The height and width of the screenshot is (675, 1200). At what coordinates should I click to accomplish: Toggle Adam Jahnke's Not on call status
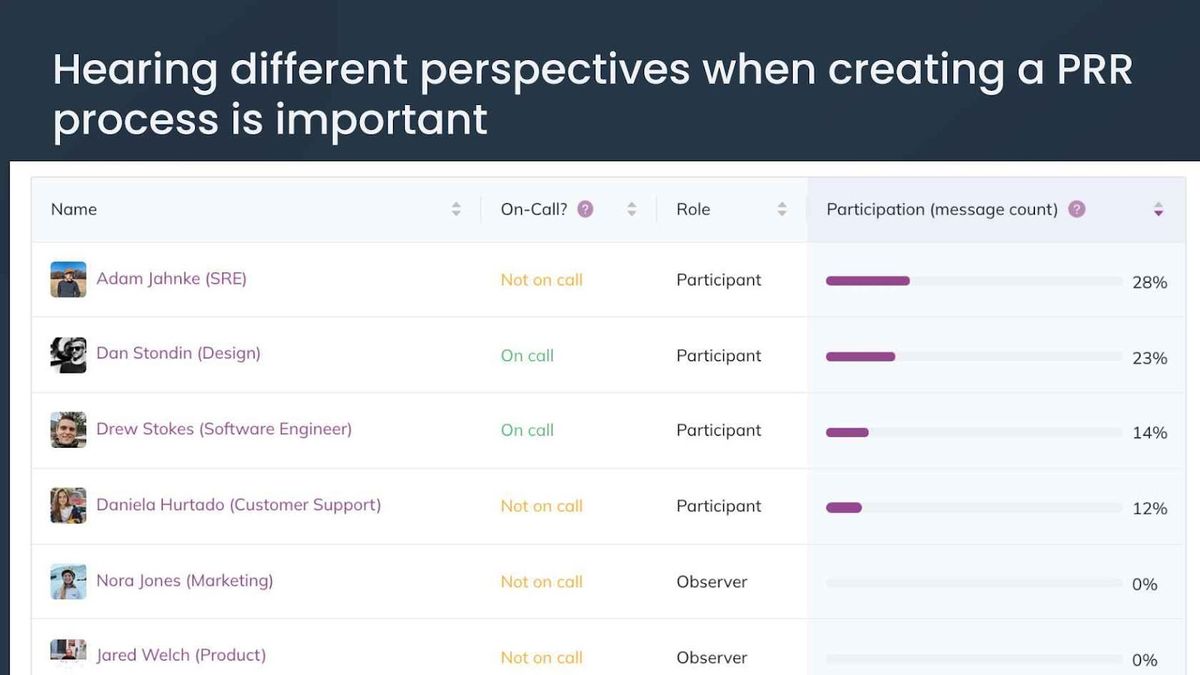tap(541, 280)
